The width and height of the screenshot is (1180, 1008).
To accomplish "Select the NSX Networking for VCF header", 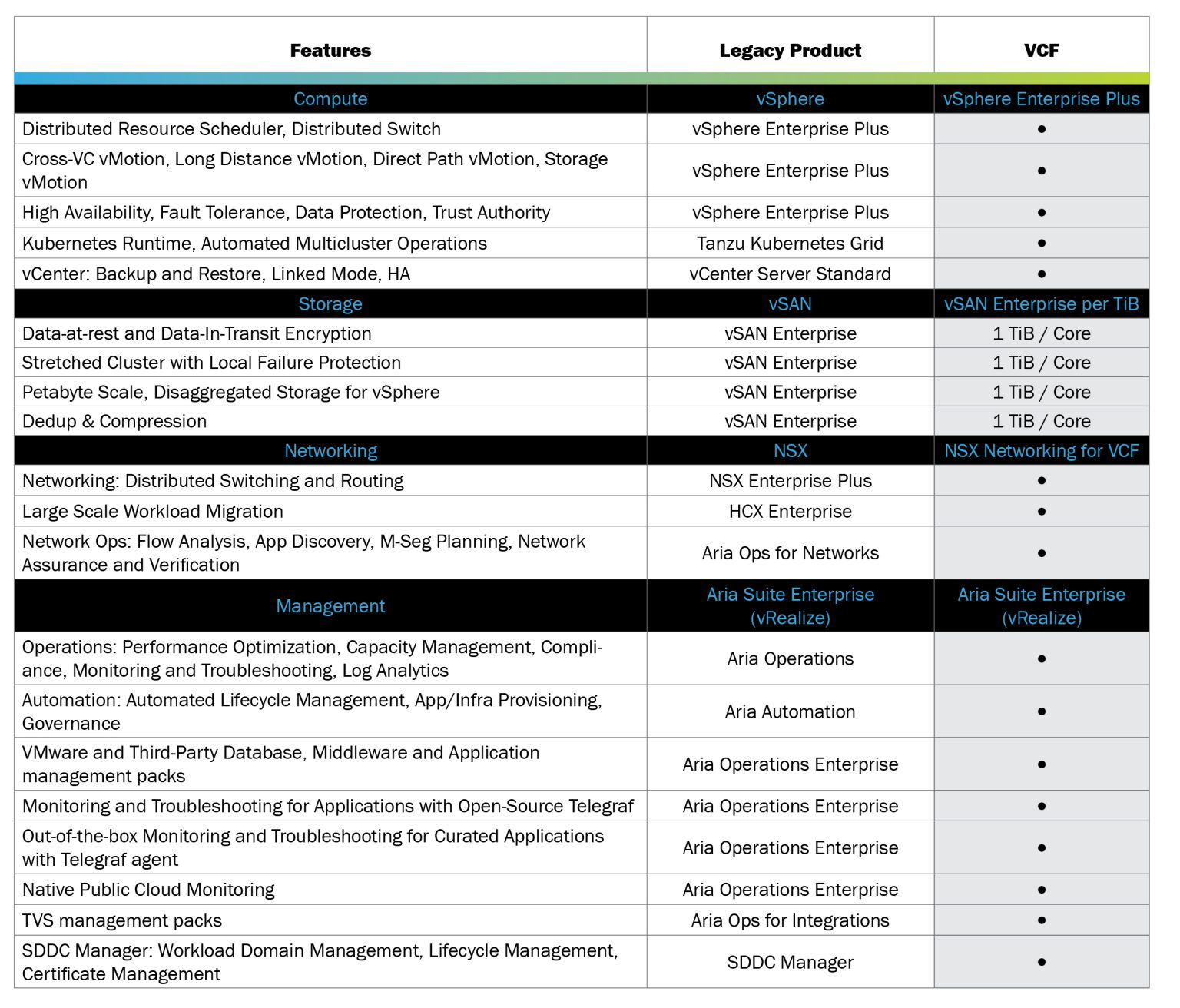I will click(1042, 451).
